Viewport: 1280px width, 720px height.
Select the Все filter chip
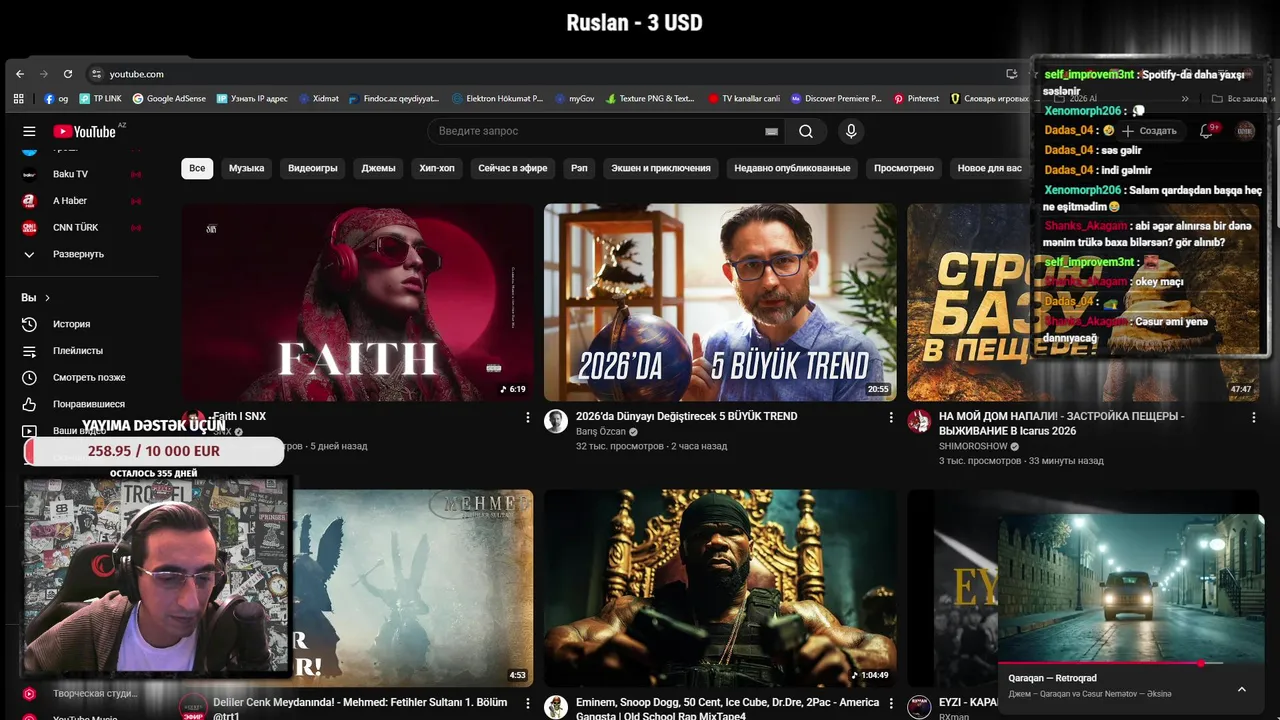(x=197, y=168)
